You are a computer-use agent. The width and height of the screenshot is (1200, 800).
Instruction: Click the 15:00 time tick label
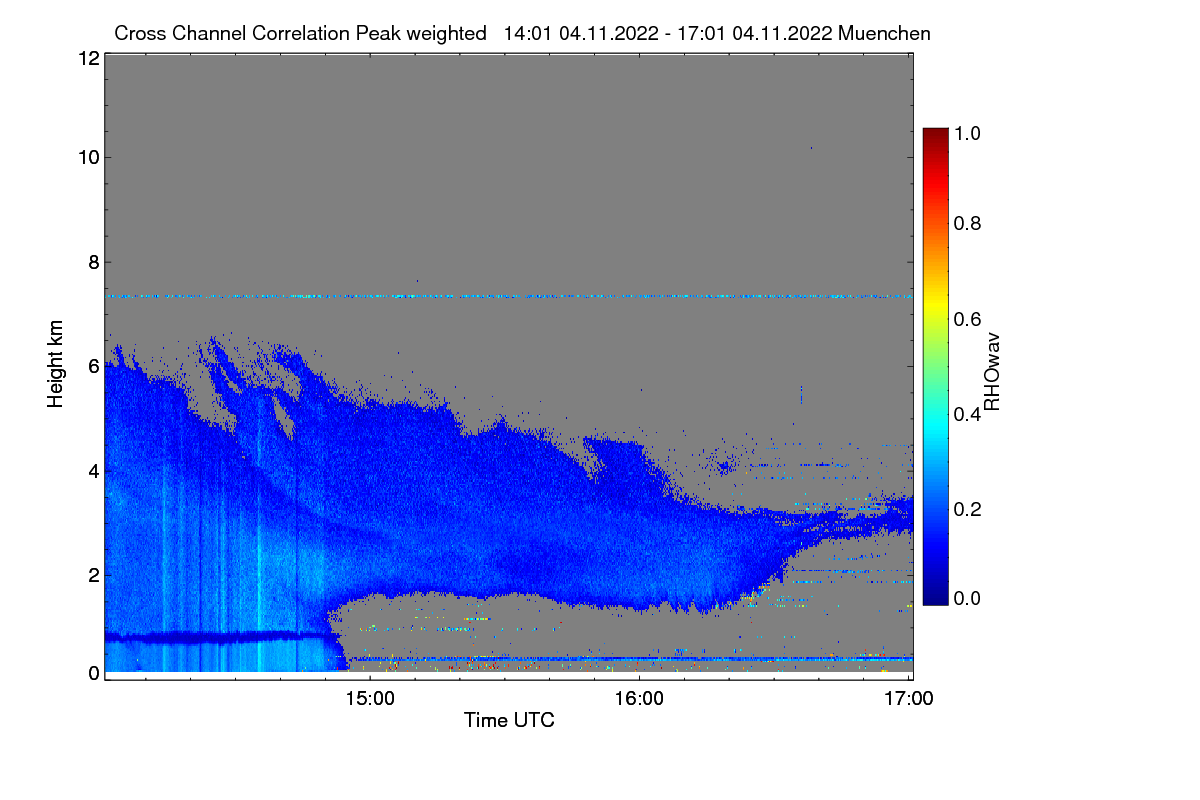369,699
